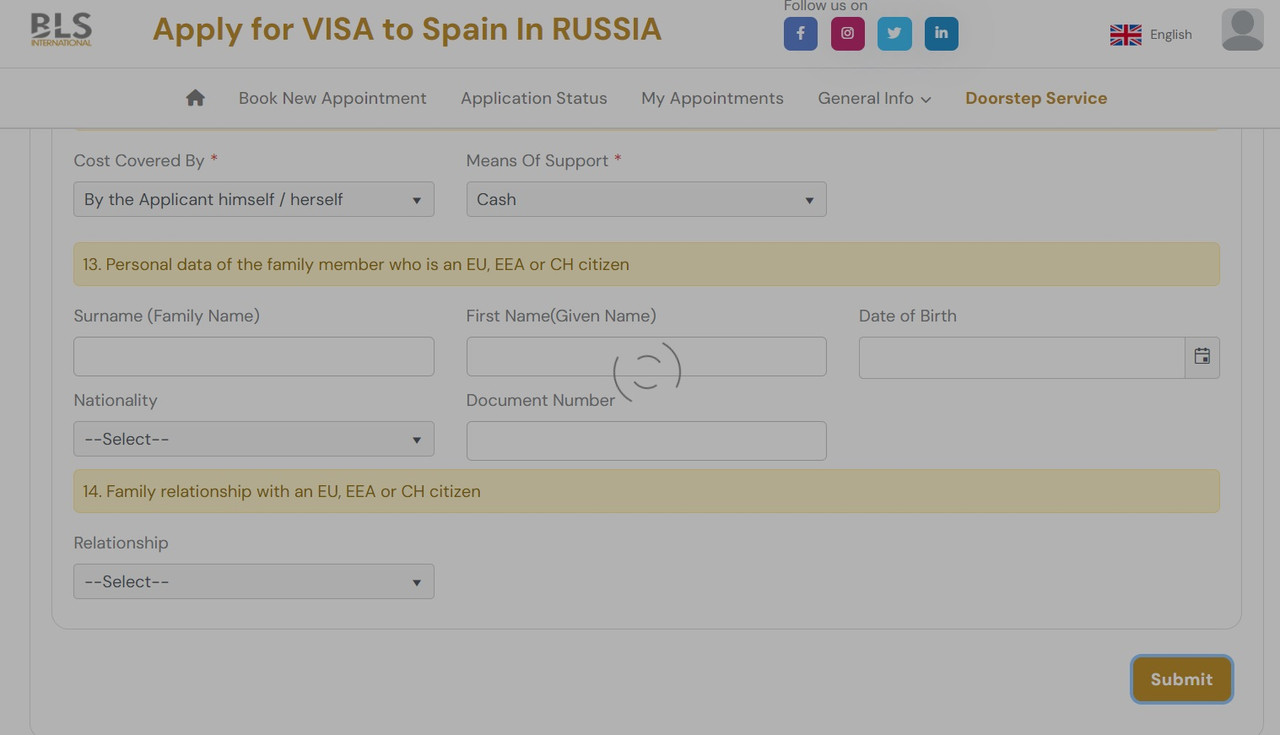The image size is (1280, 735).
Task: Open the Means Of Support dropdown
Action: (646, 199)
